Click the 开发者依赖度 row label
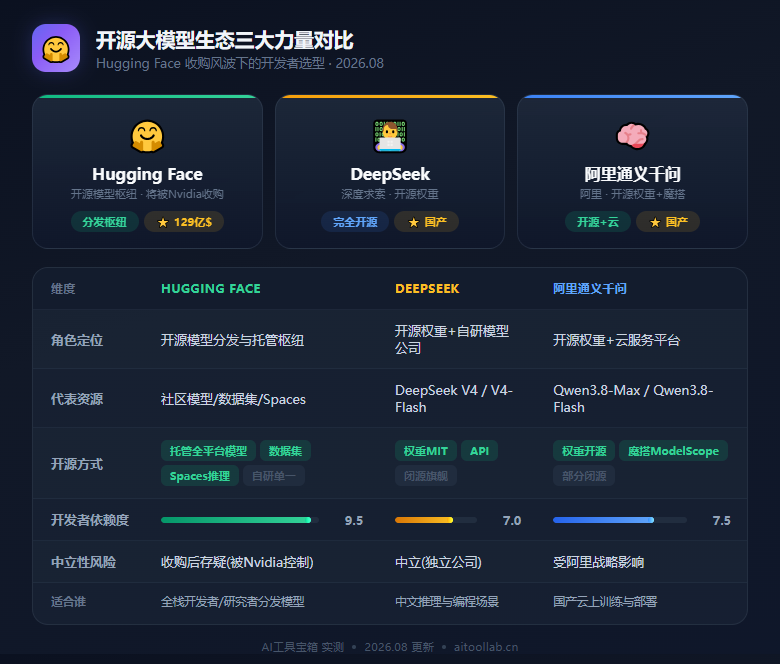The image size is (780, 664). [90, 520]
